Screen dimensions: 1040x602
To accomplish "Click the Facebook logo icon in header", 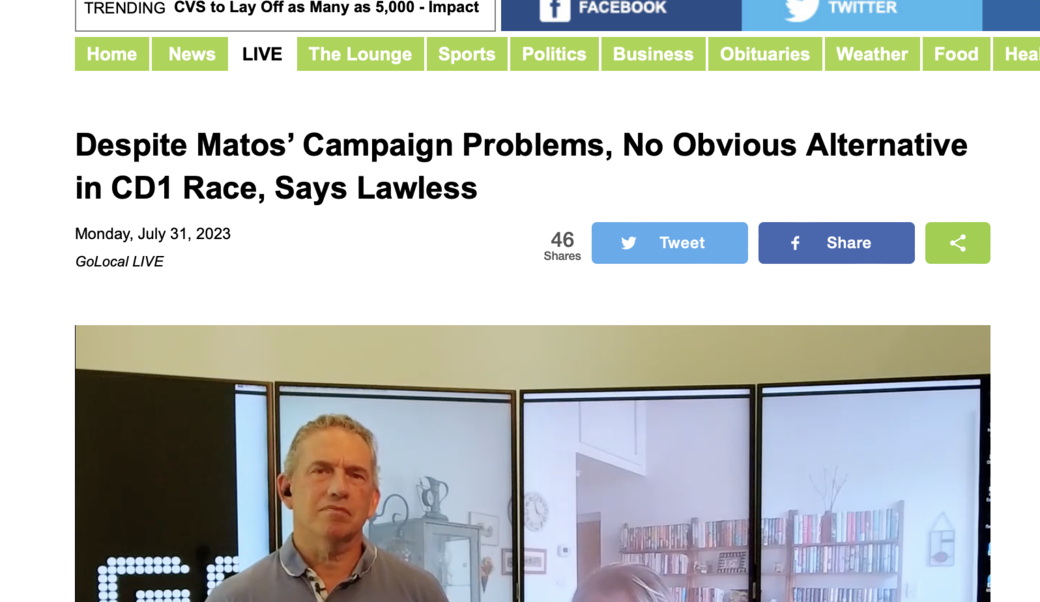I will [554, 9].
